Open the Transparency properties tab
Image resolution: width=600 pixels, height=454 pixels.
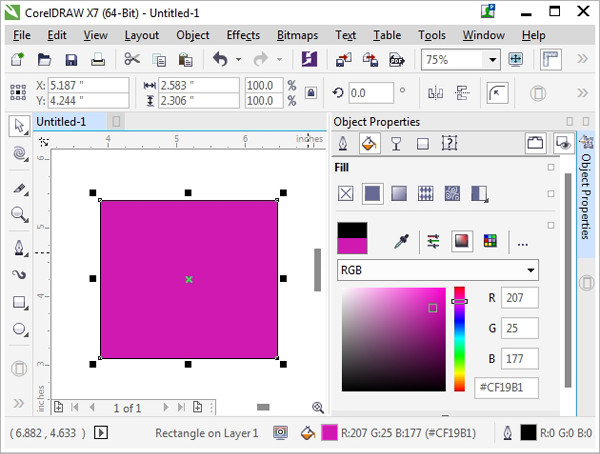(396, 144)
